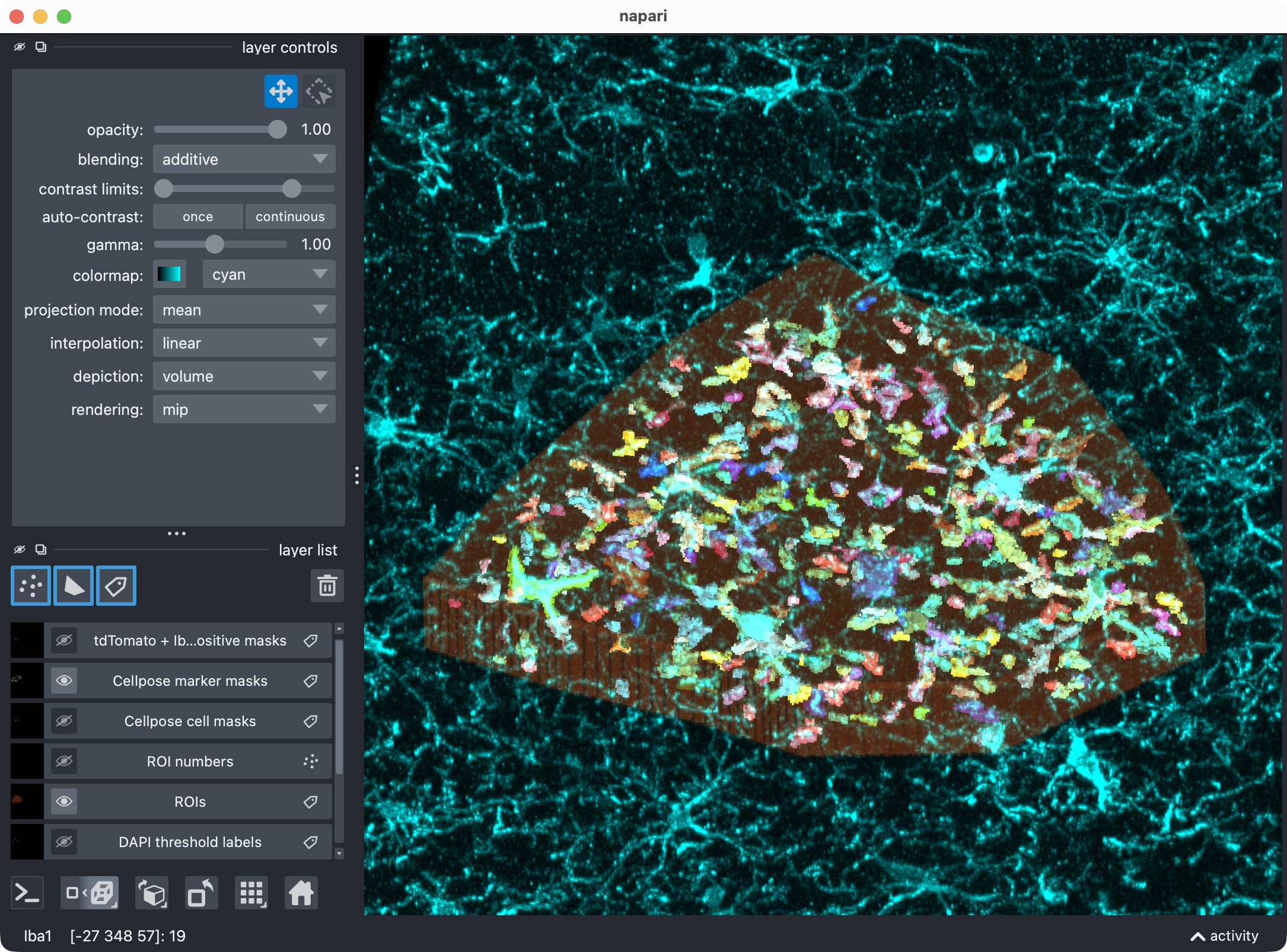This screenshot has height=952, width=1287.
Task: Transpose displayed dimensions
Action: [202, 893]
